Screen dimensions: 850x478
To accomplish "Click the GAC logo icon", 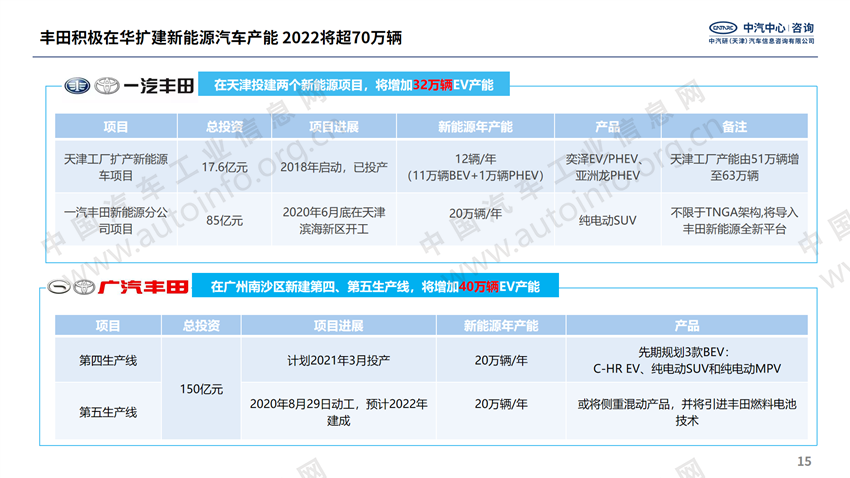I will [59, 287].
